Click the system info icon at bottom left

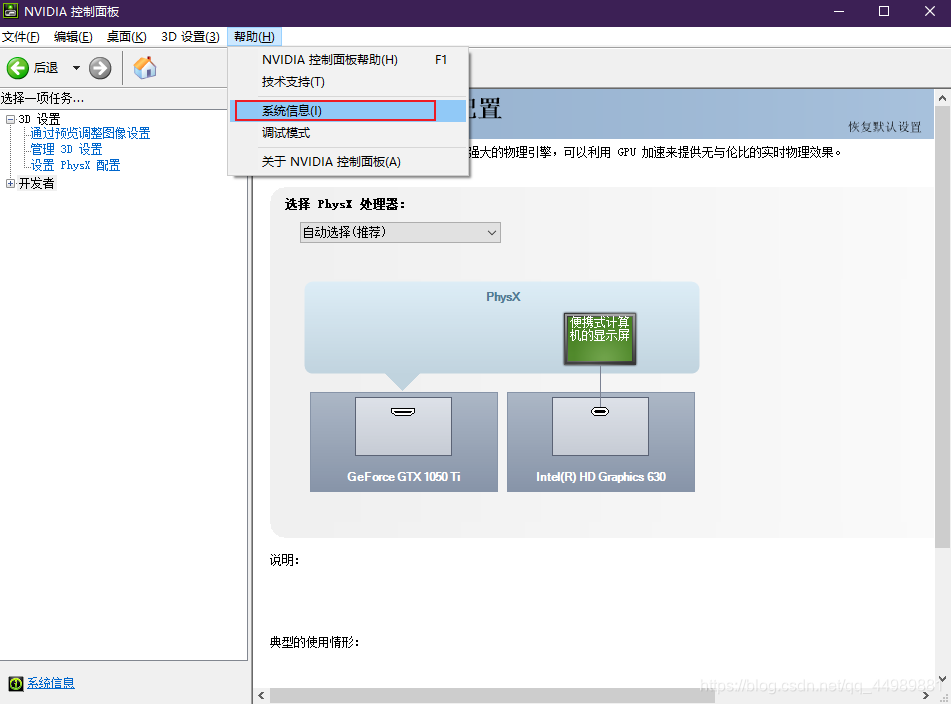(16, 683)
